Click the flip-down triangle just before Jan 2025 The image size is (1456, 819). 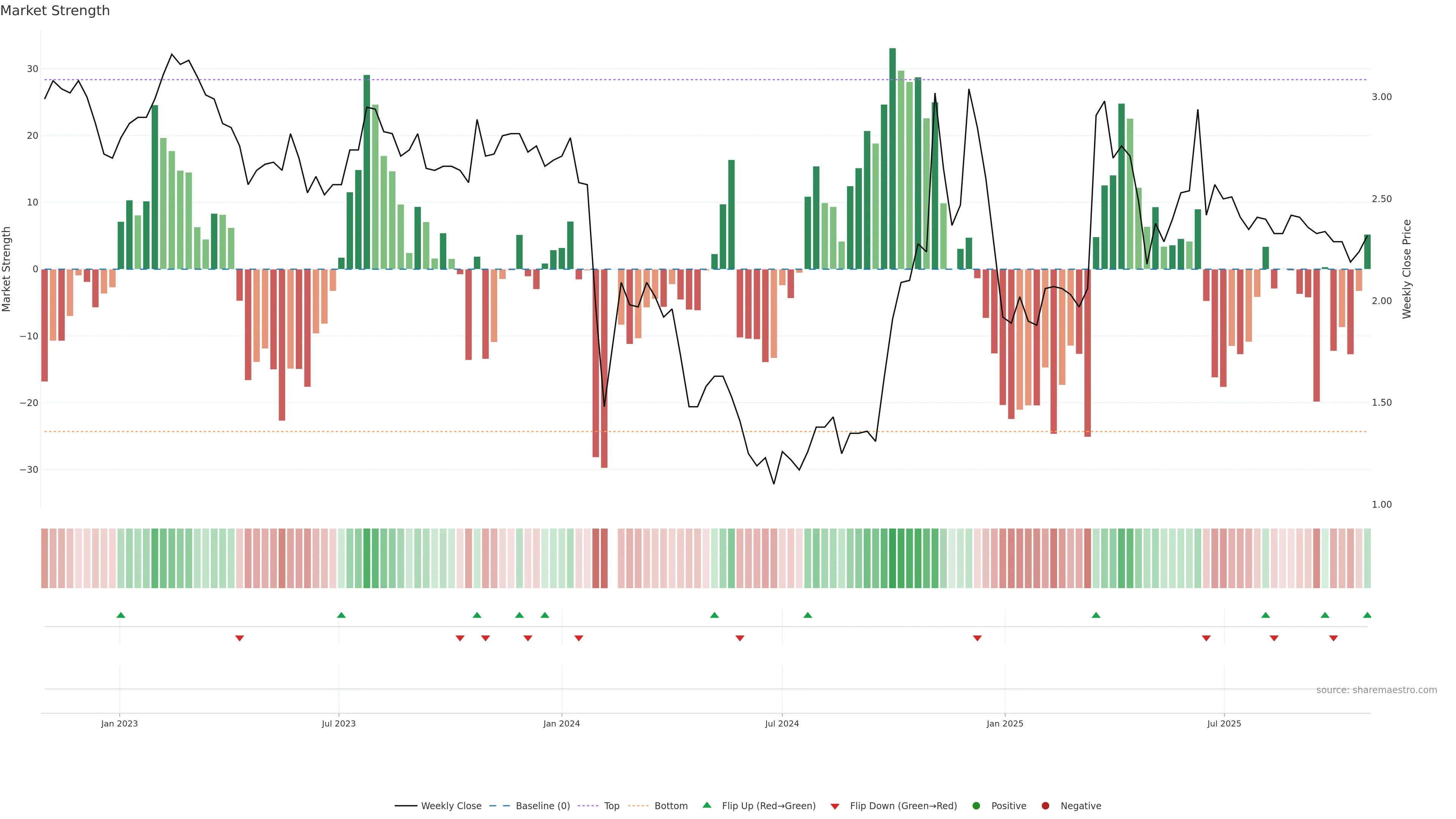tap(977, 638)
